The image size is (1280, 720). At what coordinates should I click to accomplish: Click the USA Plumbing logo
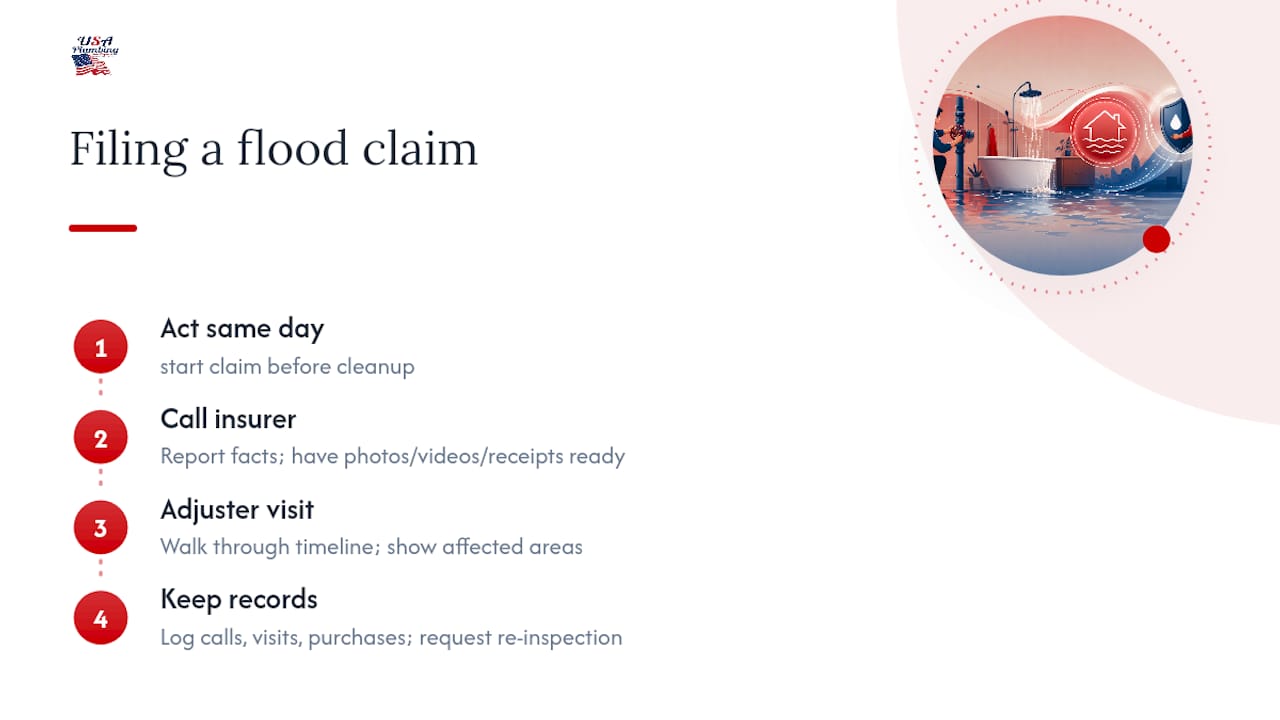[x=96, y=56]
